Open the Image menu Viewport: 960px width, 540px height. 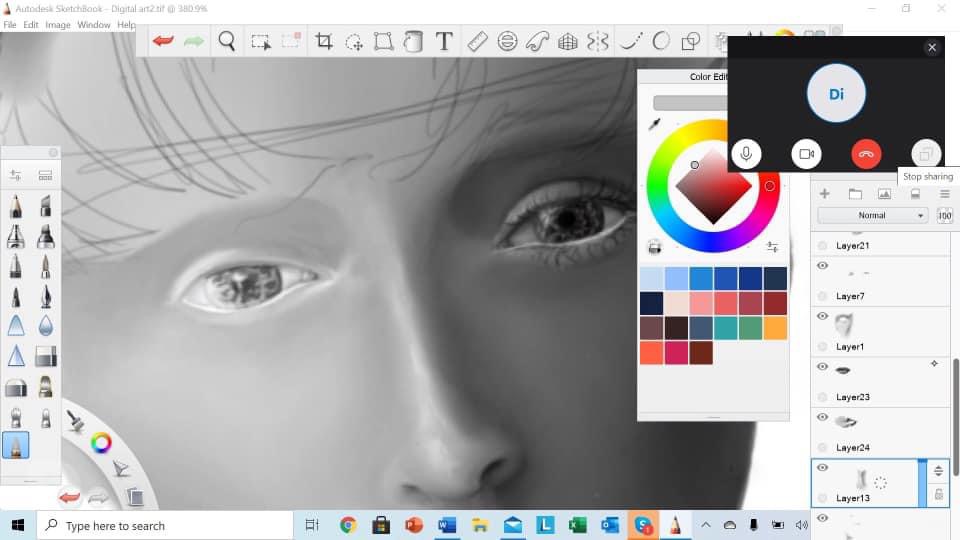click(x=57, y=24)
